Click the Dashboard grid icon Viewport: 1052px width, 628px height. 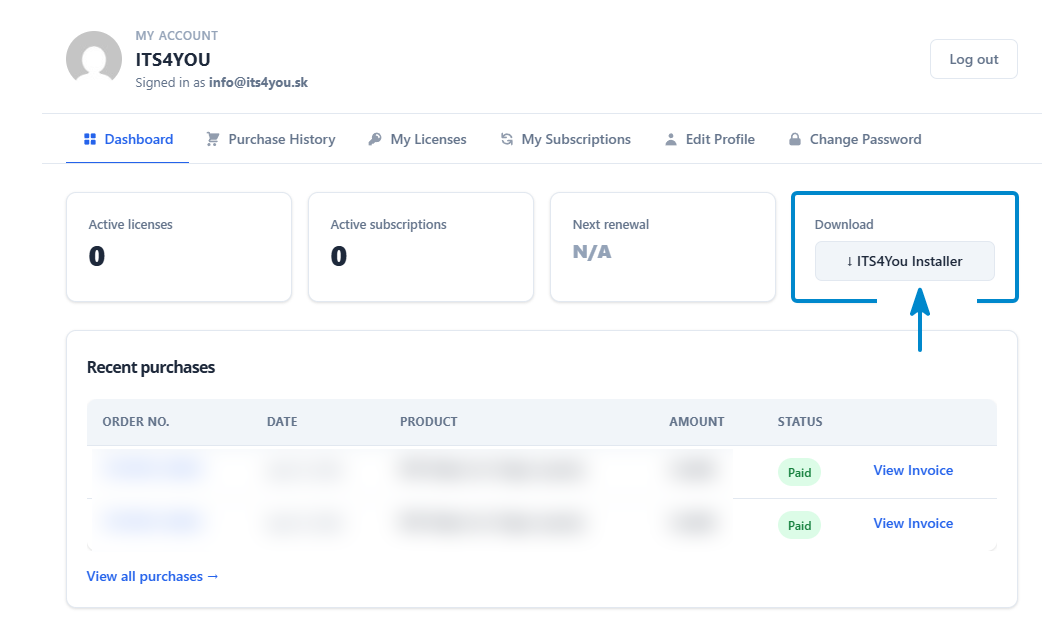(x=90, y=139)
